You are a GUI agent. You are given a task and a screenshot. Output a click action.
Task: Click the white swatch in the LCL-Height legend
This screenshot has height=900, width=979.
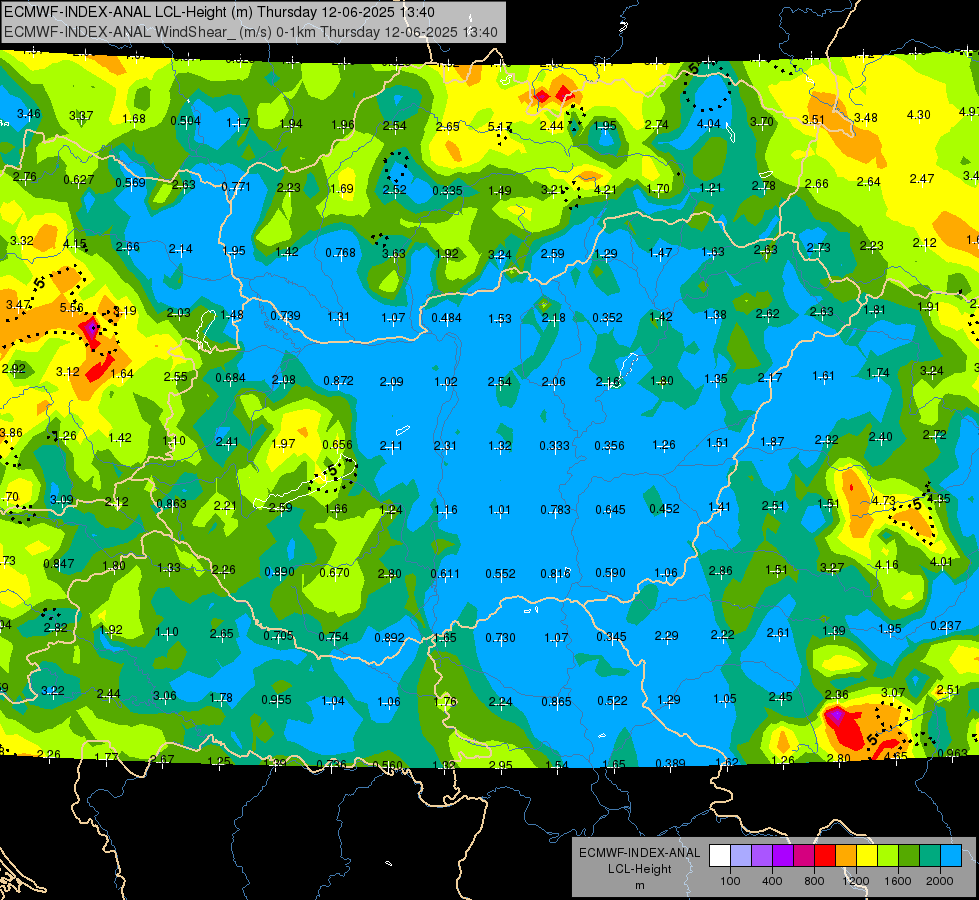pyautogui.click(x=720, y=855)
